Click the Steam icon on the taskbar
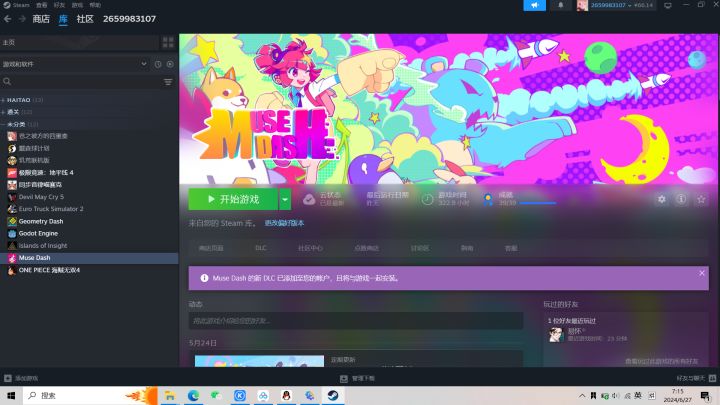 tap(333, 395)
